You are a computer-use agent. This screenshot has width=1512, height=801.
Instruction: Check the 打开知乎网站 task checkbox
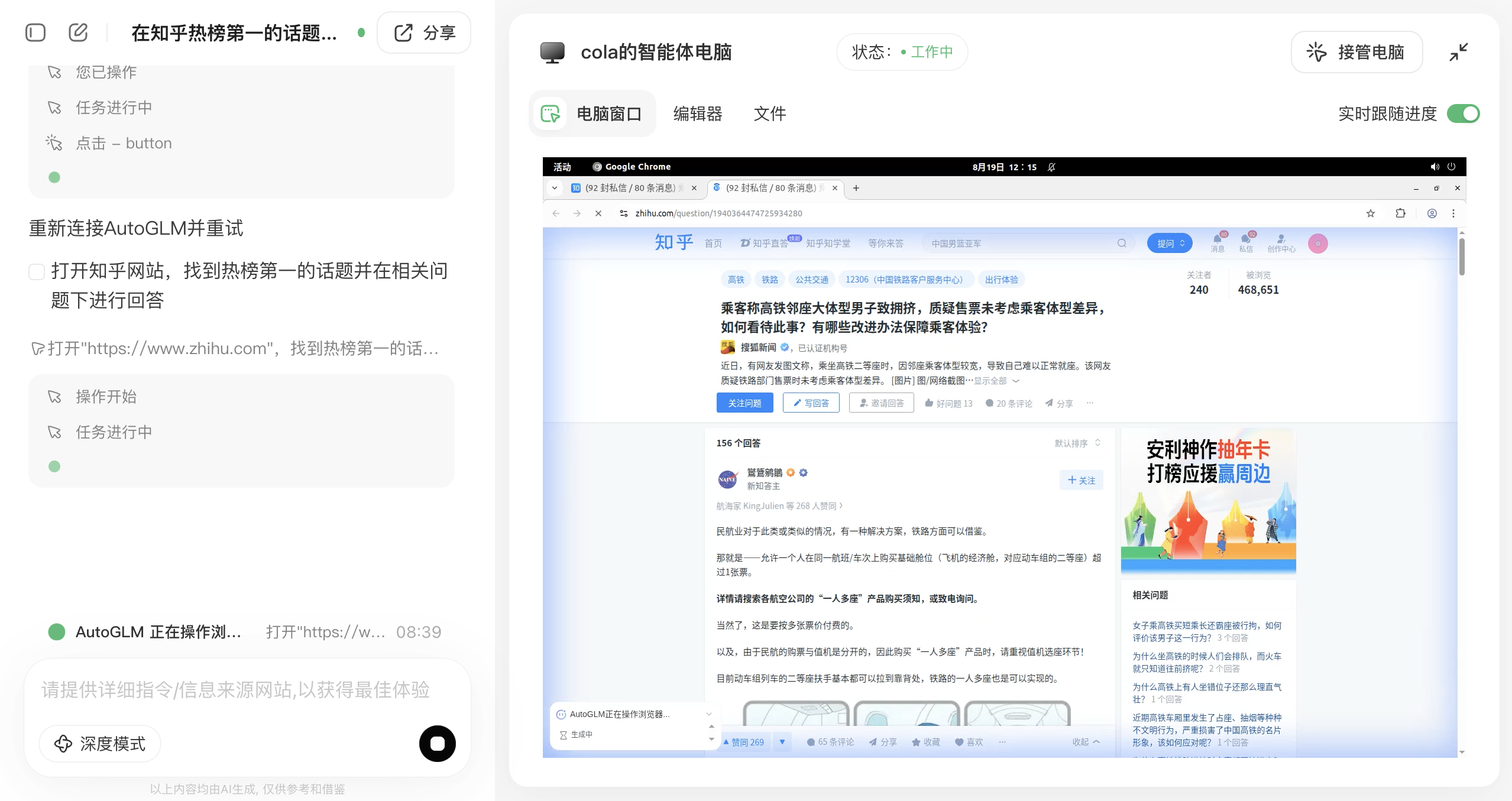click(x=37, y=272)
